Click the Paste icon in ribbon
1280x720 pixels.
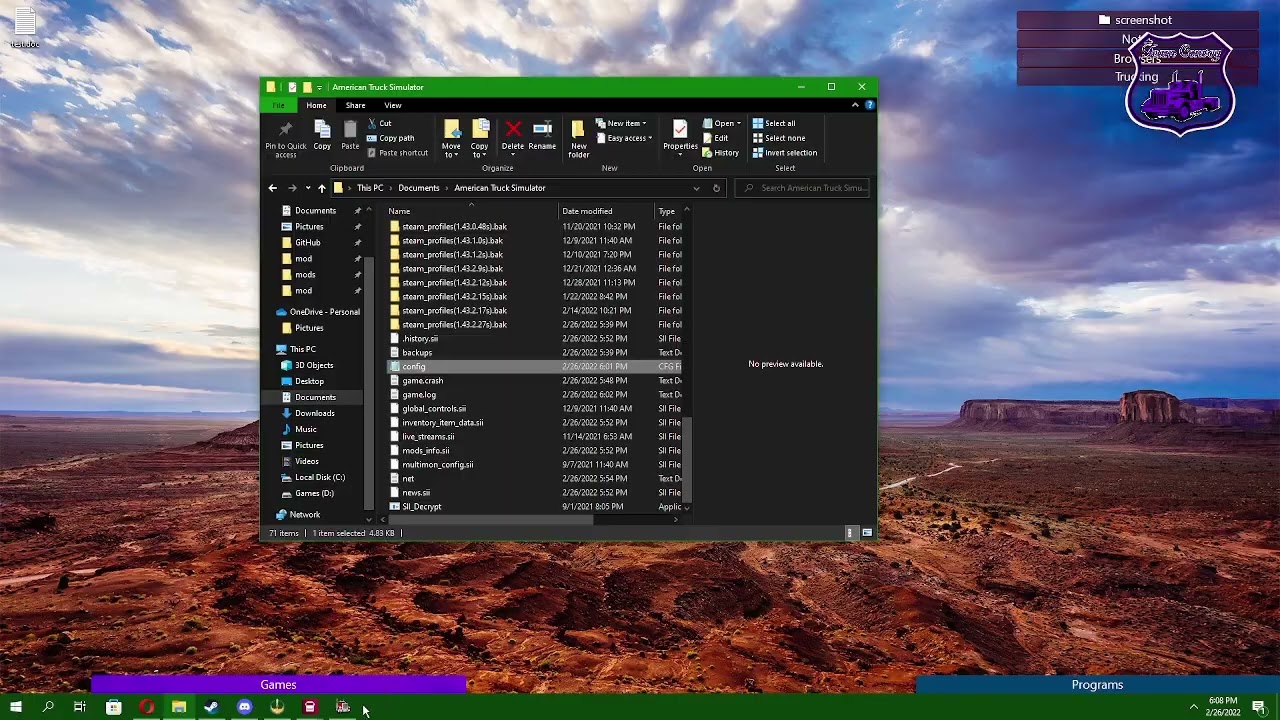click(x=350, y=136)
